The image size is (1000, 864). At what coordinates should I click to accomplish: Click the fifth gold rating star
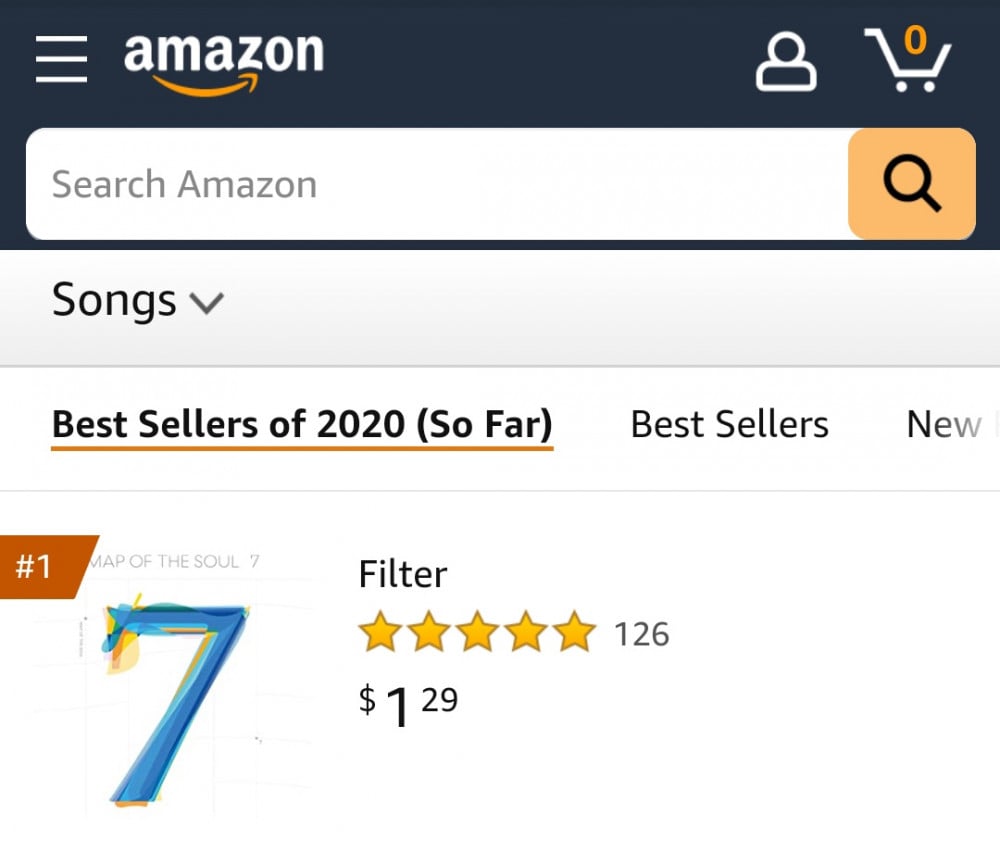[x=575, y=633]
